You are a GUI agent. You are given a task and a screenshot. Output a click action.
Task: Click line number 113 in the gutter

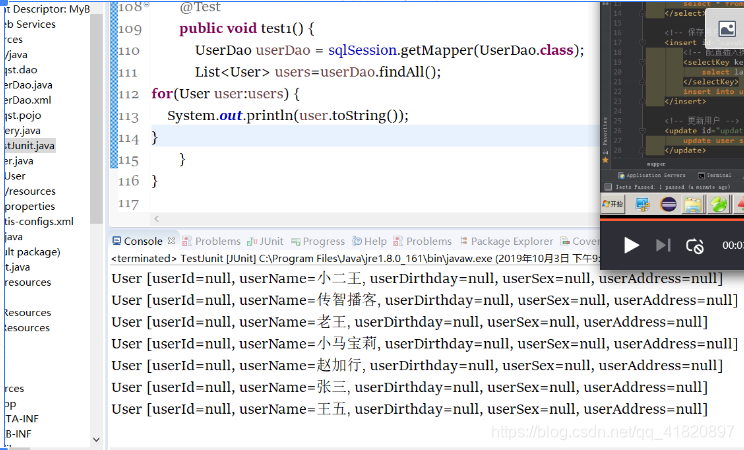point(128,116)
